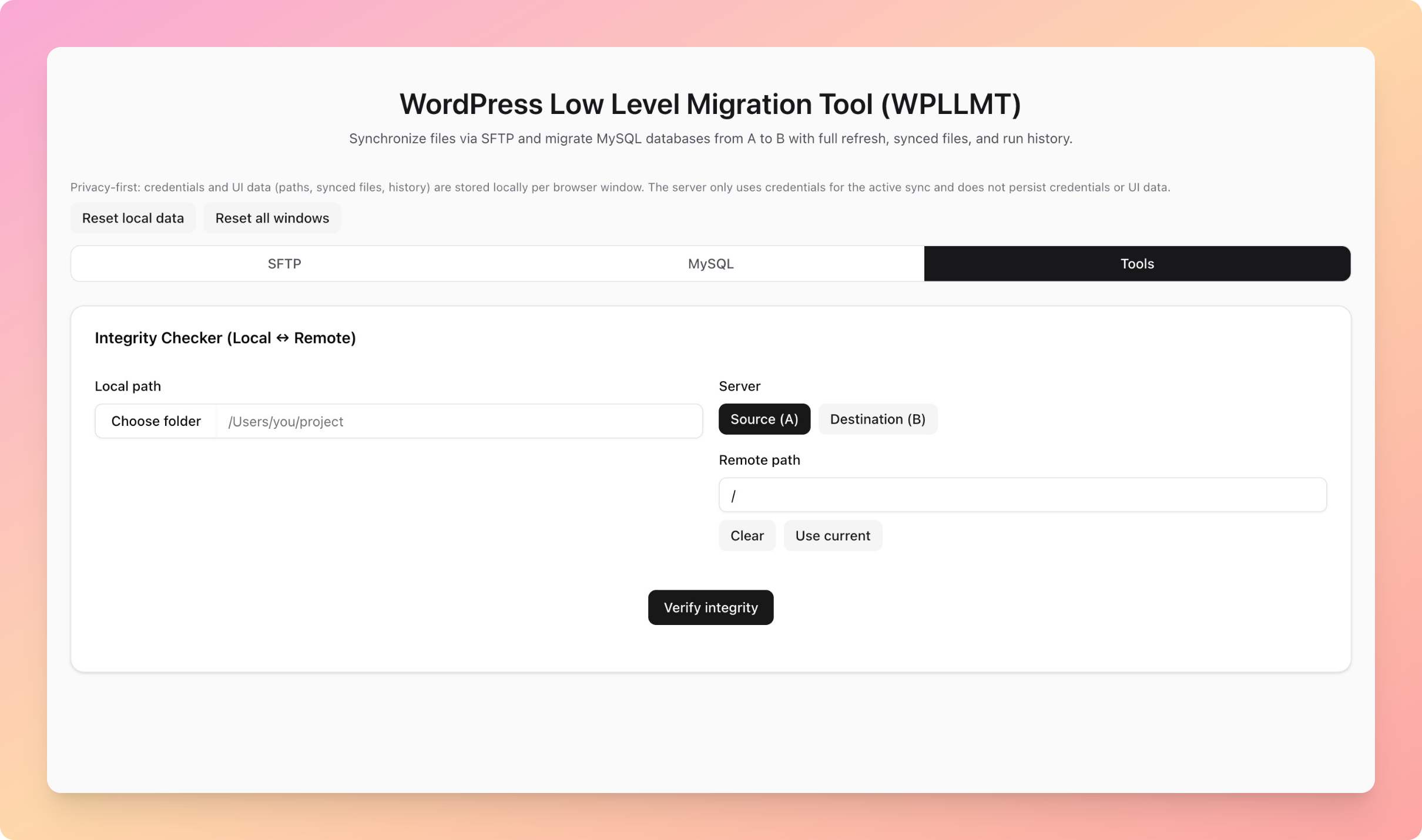
Task: Clear the remote path
Action: pos(747,535)
